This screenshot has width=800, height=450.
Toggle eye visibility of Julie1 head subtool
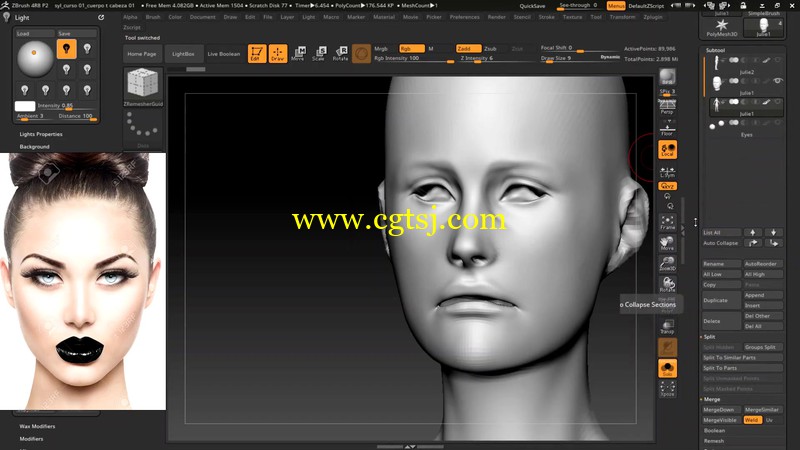tap(778, 81)
